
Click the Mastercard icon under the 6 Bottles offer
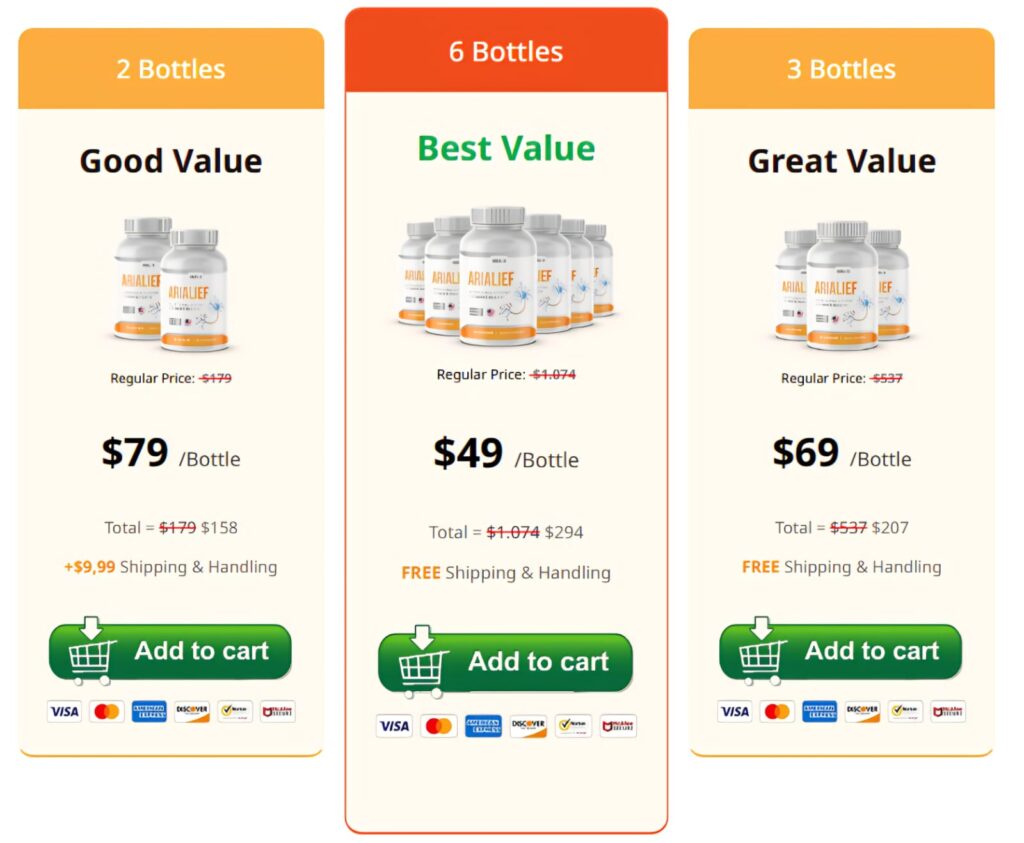coord(439,725)
